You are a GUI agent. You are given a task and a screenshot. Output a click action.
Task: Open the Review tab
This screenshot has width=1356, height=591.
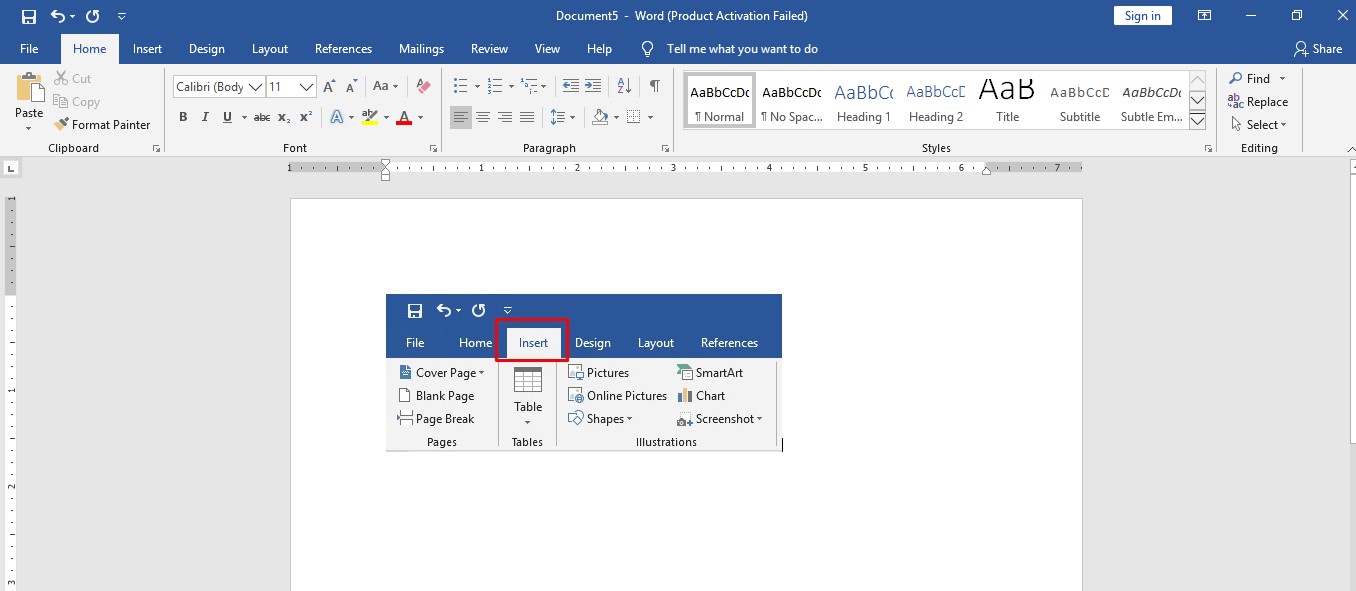(489, 49)
